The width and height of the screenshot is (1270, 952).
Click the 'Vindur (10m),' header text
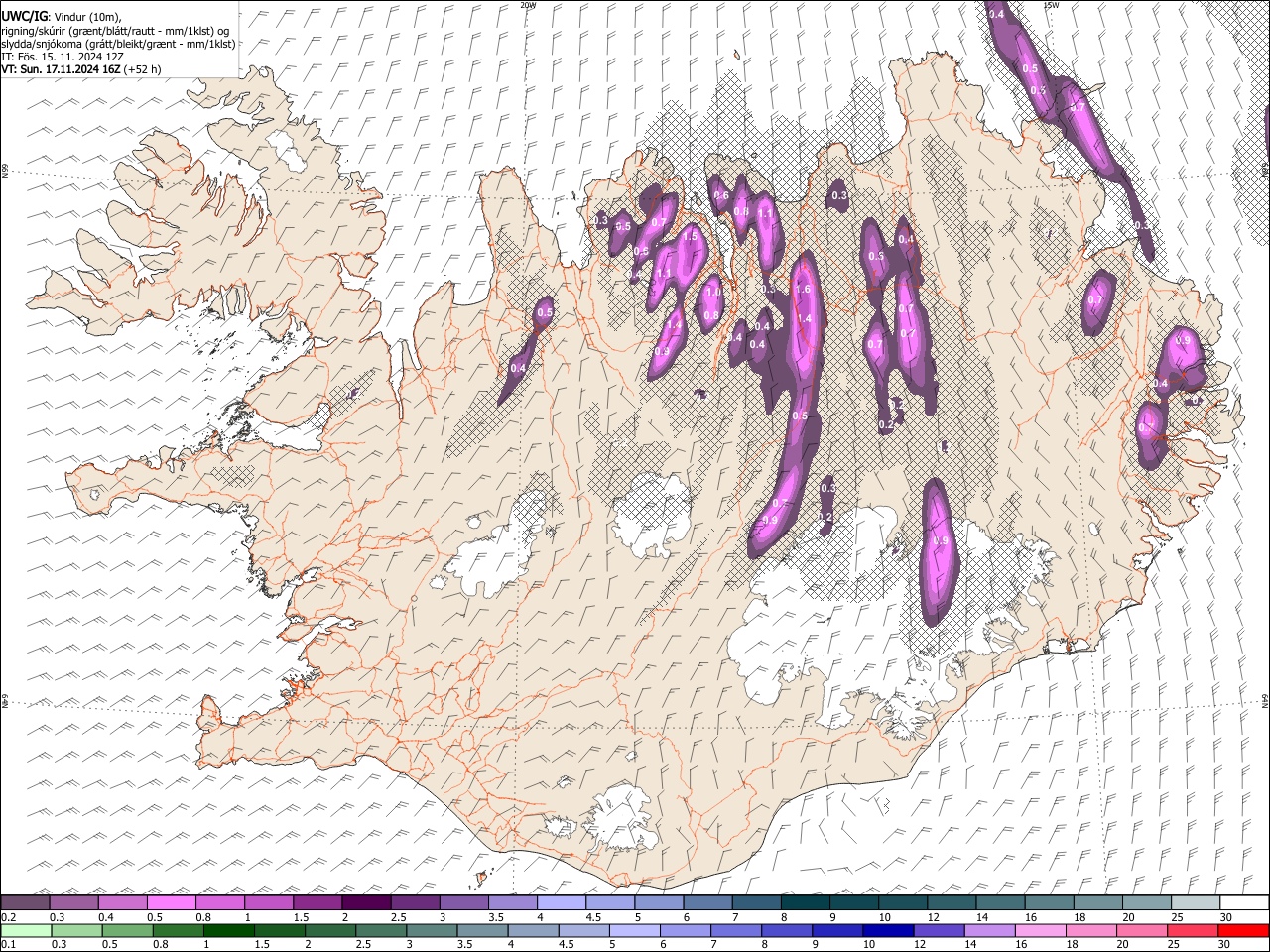pos(87,16)
